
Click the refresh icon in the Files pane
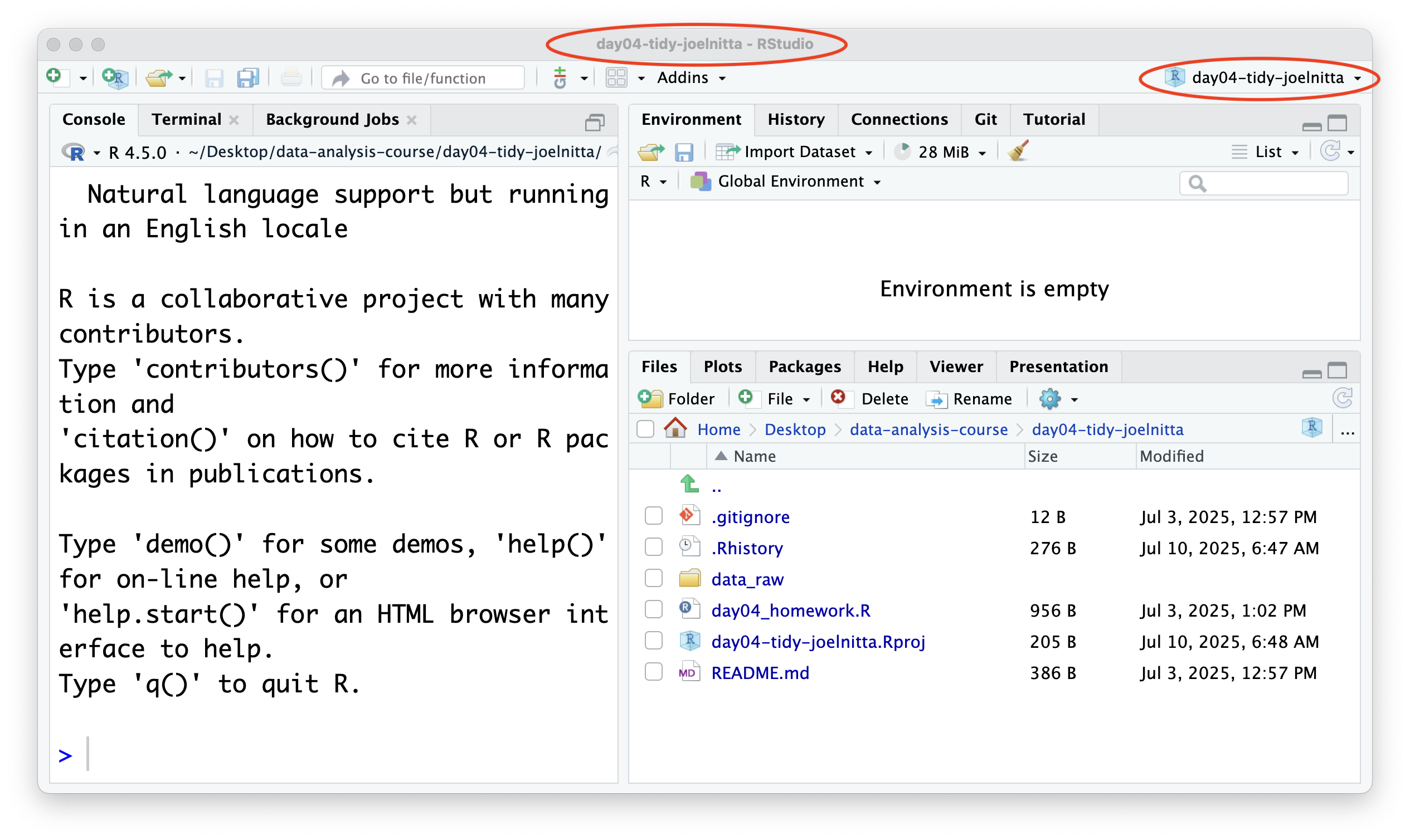[1342, 398]
